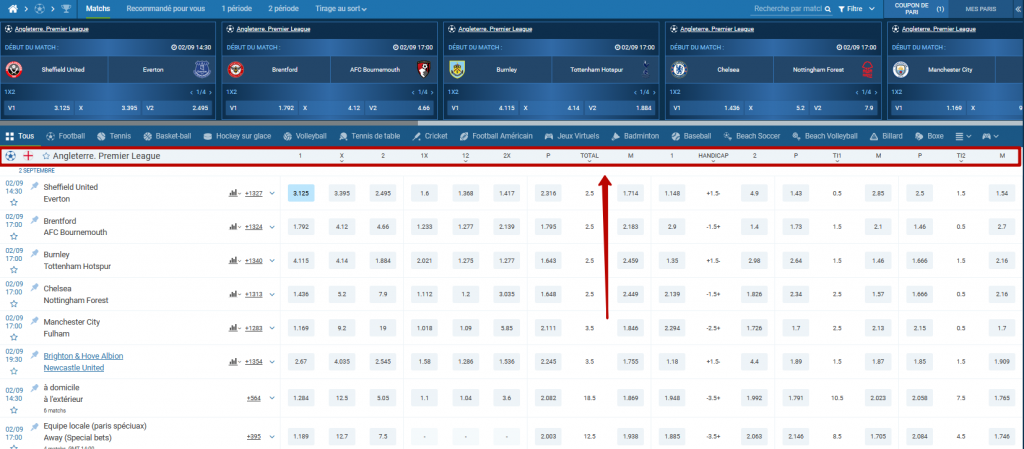Expand markets chevron for Sheffield United match
Screen dimensions: 1024x449
coord(272,193)
